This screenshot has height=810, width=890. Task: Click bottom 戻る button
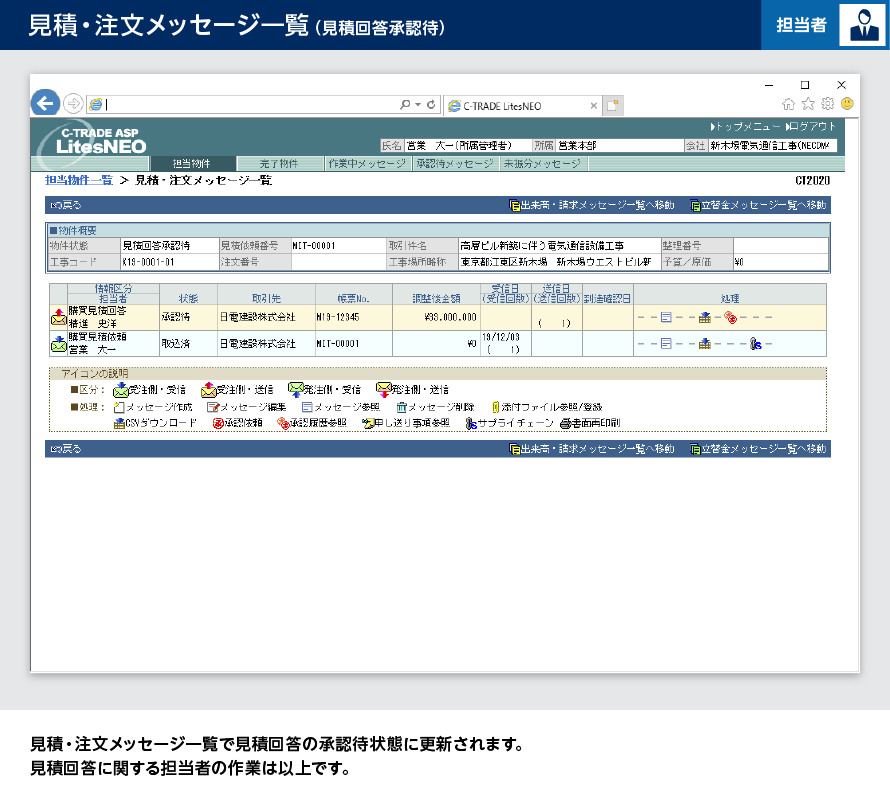click(66, 450)
